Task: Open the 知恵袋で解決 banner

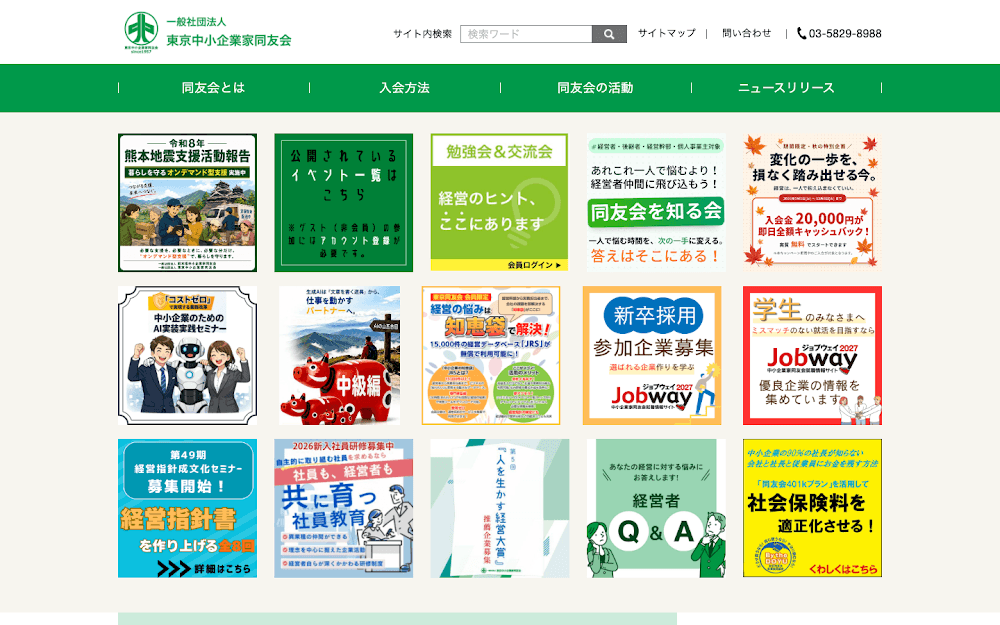Action: click(491, 355)
